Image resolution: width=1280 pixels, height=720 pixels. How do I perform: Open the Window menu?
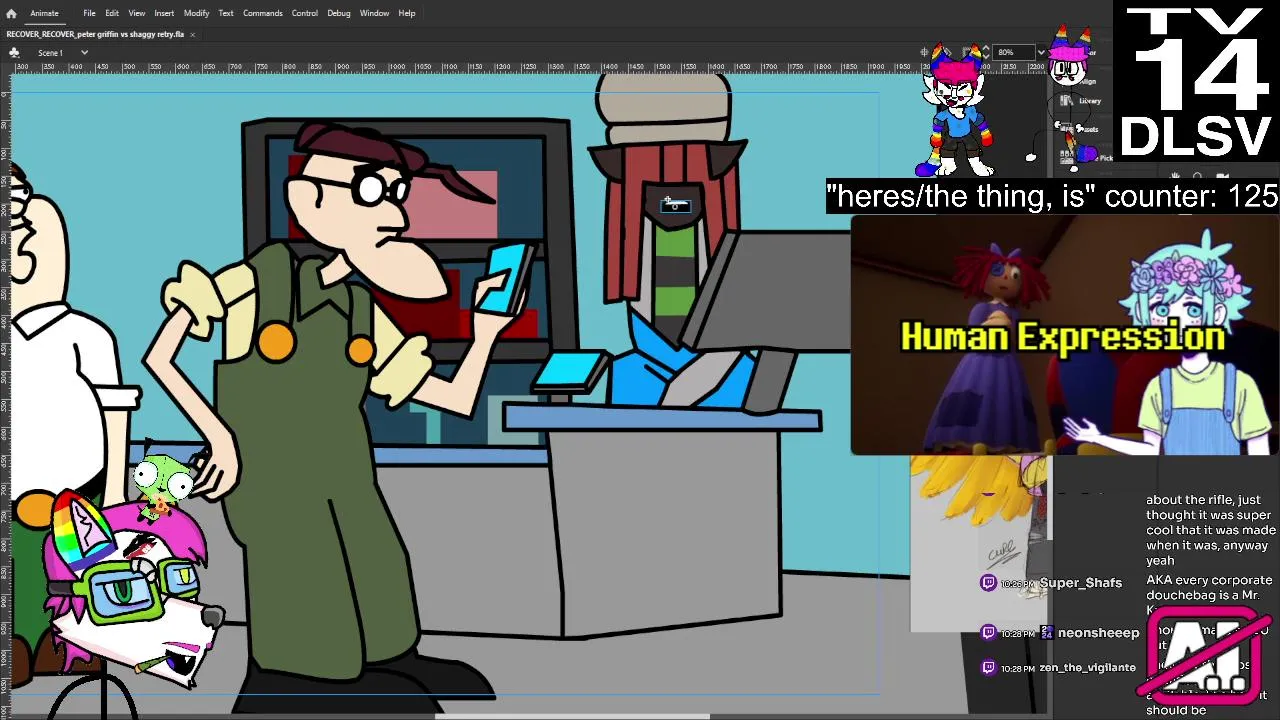(374, 13)
